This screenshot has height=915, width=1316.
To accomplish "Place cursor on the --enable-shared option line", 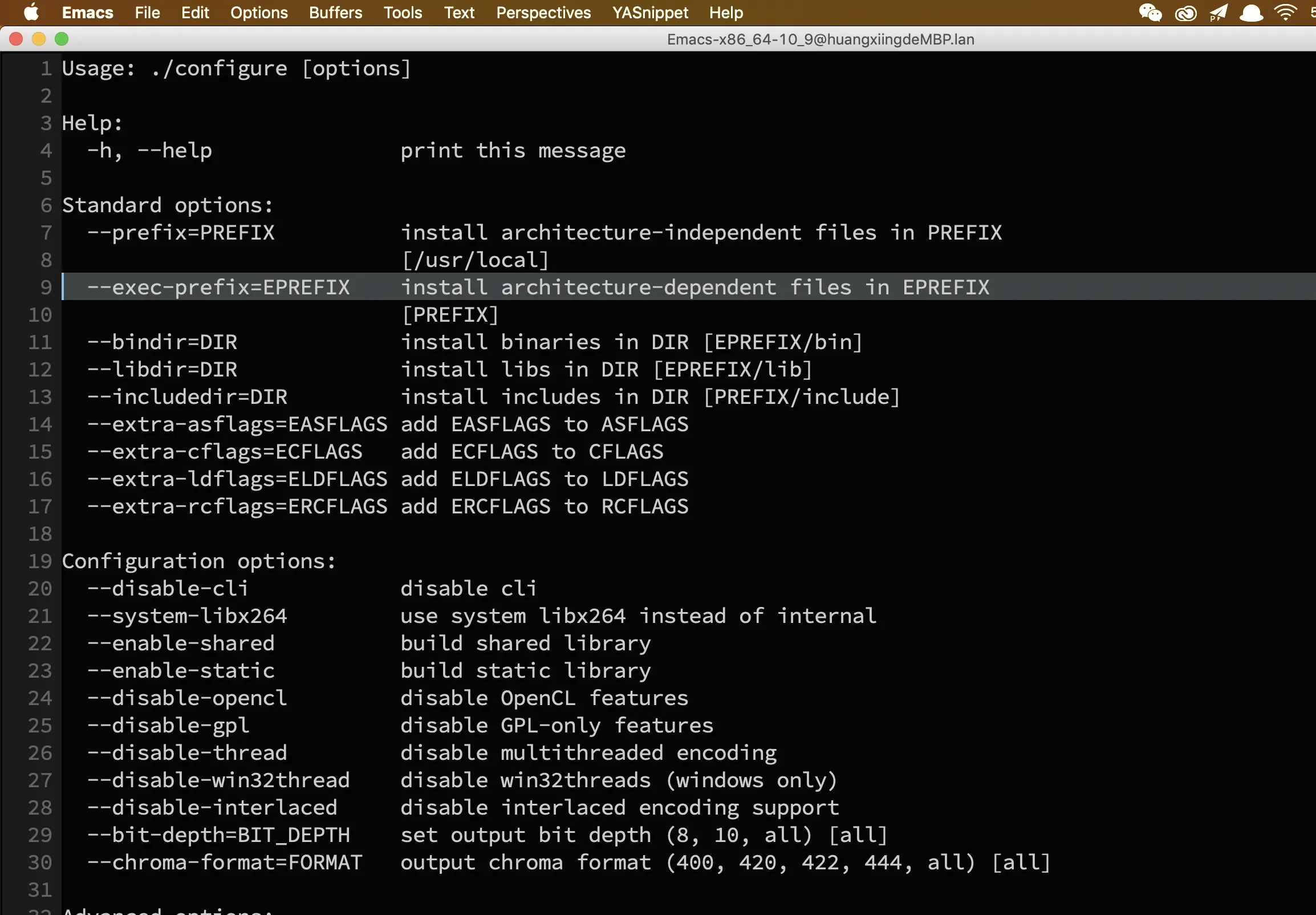I will pyautogui.click(x=181, y=643).
